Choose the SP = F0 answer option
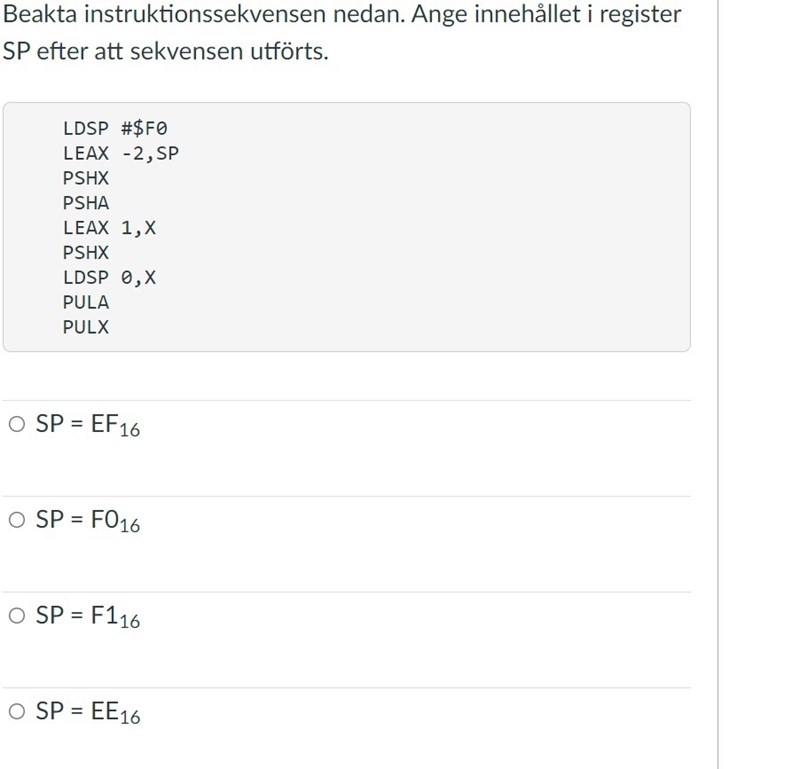Viewport: 800px width, 769px height. pos(16,520)
